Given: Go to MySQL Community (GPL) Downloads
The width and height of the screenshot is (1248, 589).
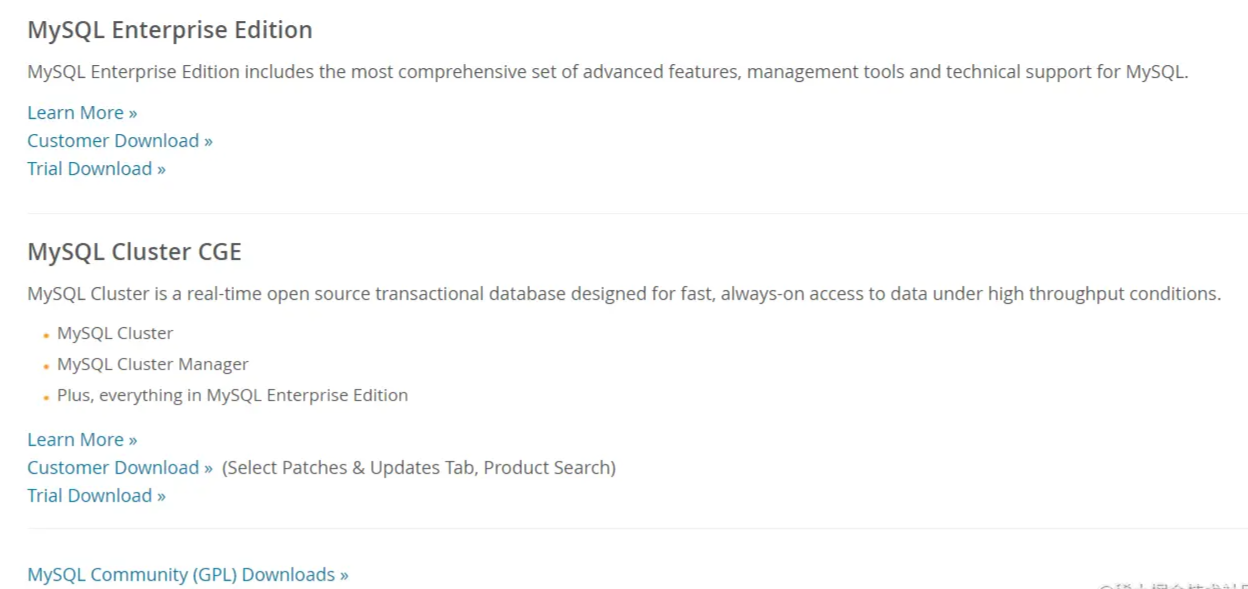Looking at the screenshot, I should [188, 575].
